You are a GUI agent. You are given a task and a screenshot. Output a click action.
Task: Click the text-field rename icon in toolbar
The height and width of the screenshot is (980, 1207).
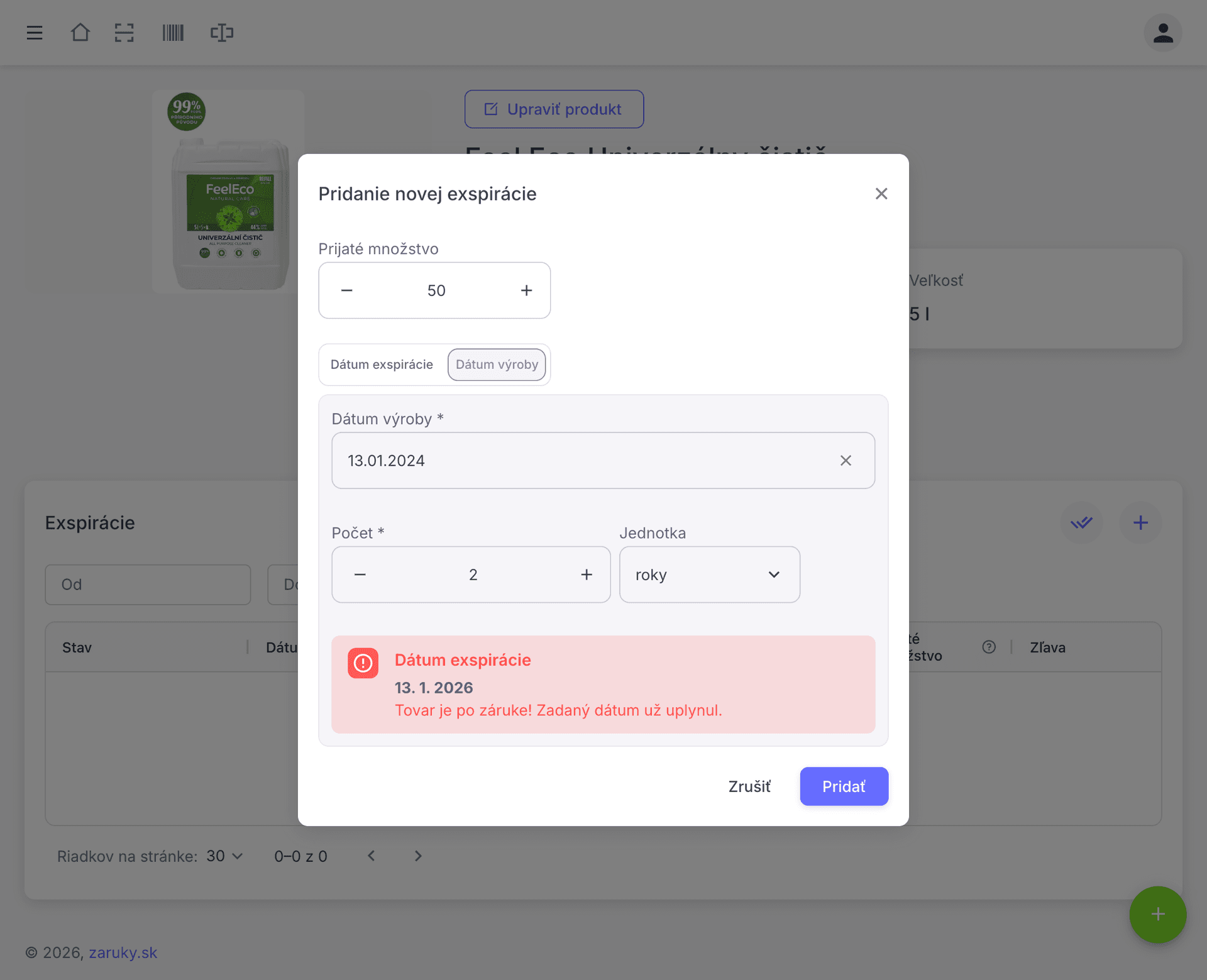click(x=221, y=33)
